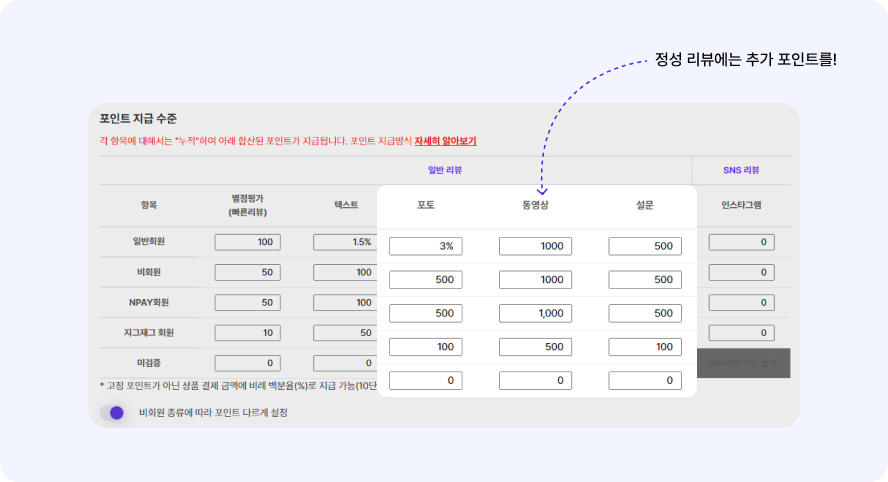
Task: Select the 일반회원 인스타그램 points field
Action: click(741, 242)
